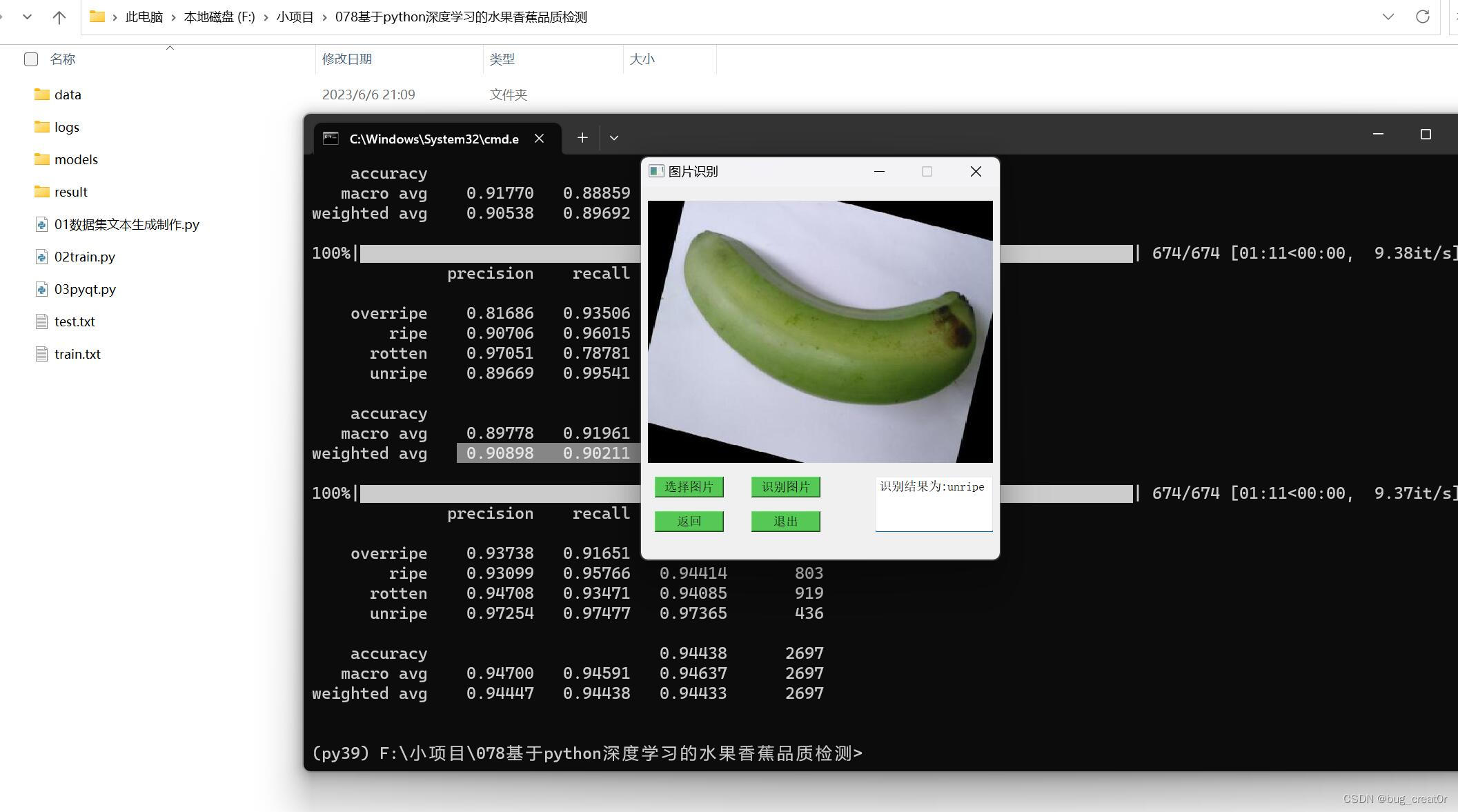Click the 小项目 breadcrumb folder item
Screen dimensions: 1458x812
[x=323, y=16]
